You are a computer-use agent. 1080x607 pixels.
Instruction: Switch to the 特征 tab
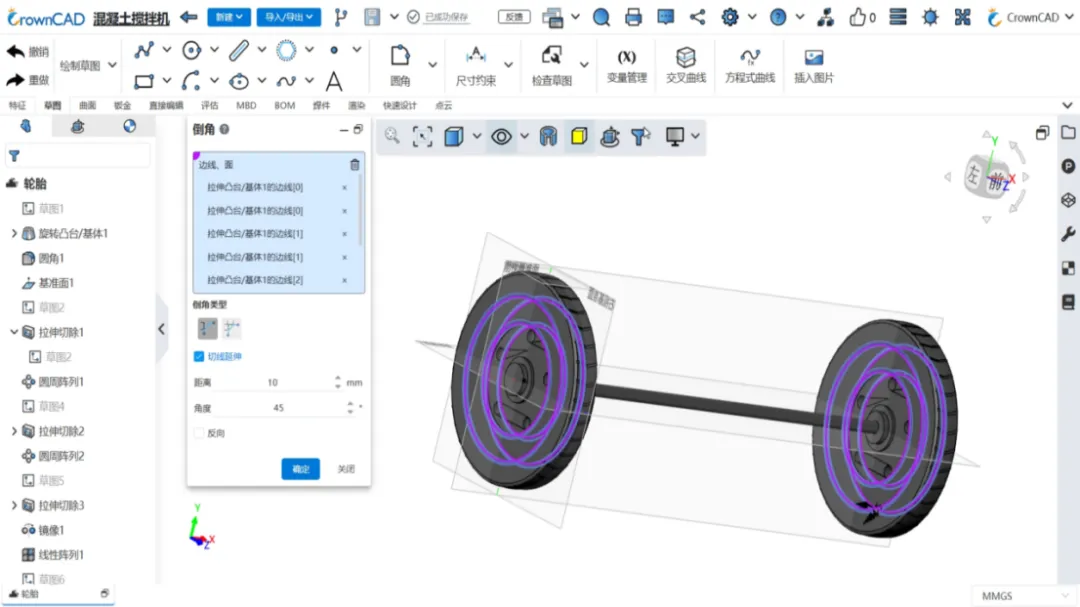17,105
